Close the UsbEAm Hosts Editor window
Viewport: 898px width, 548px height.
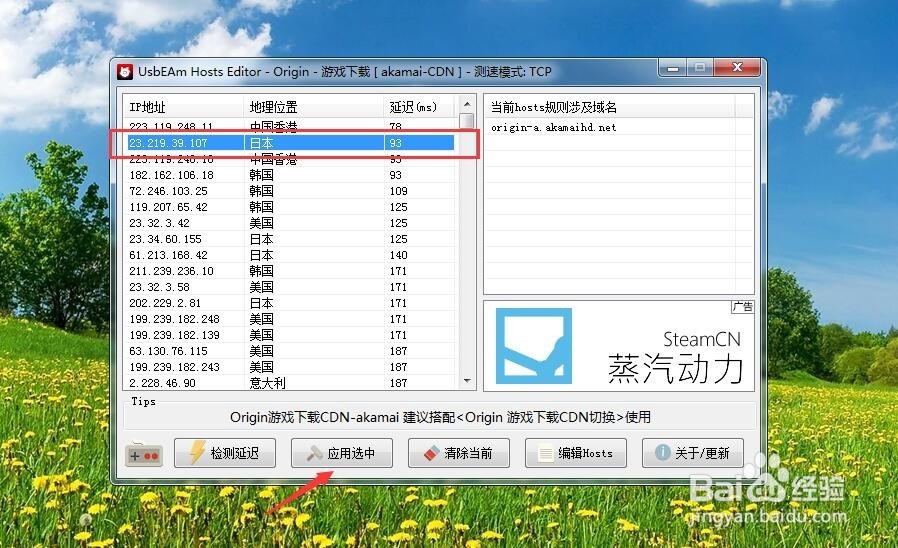coord(737,68)
